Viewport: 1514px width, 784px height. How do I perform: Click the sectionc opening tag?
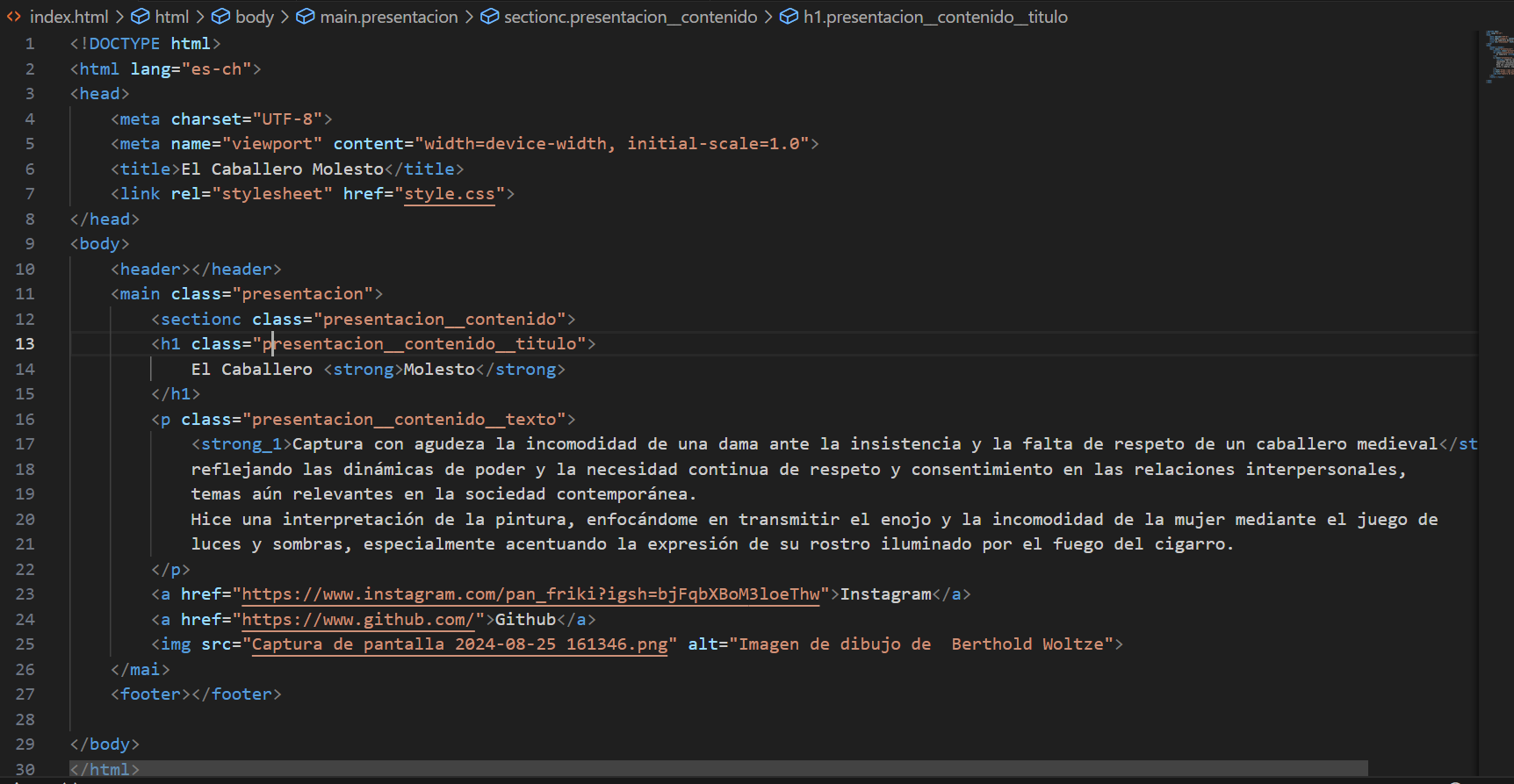364,320
